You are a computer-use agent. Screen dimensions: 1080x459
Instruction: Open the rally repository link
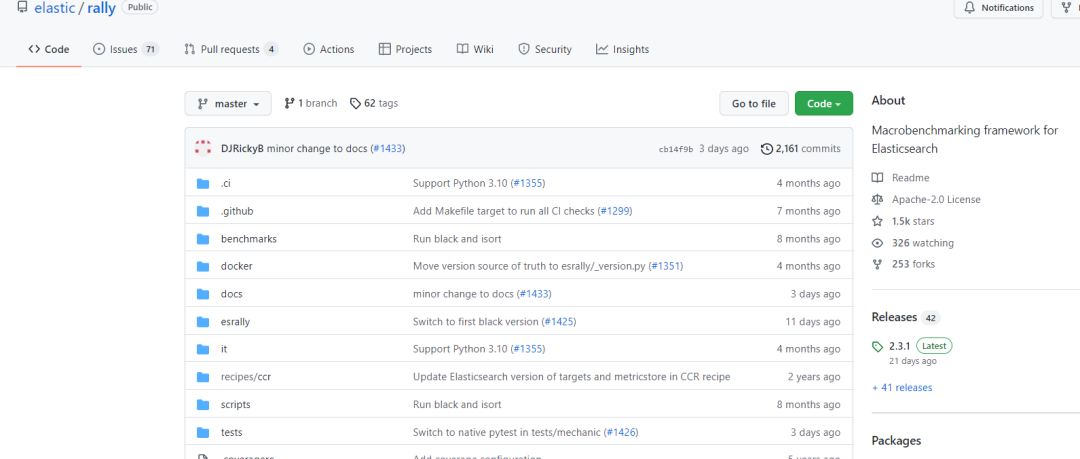101,8
